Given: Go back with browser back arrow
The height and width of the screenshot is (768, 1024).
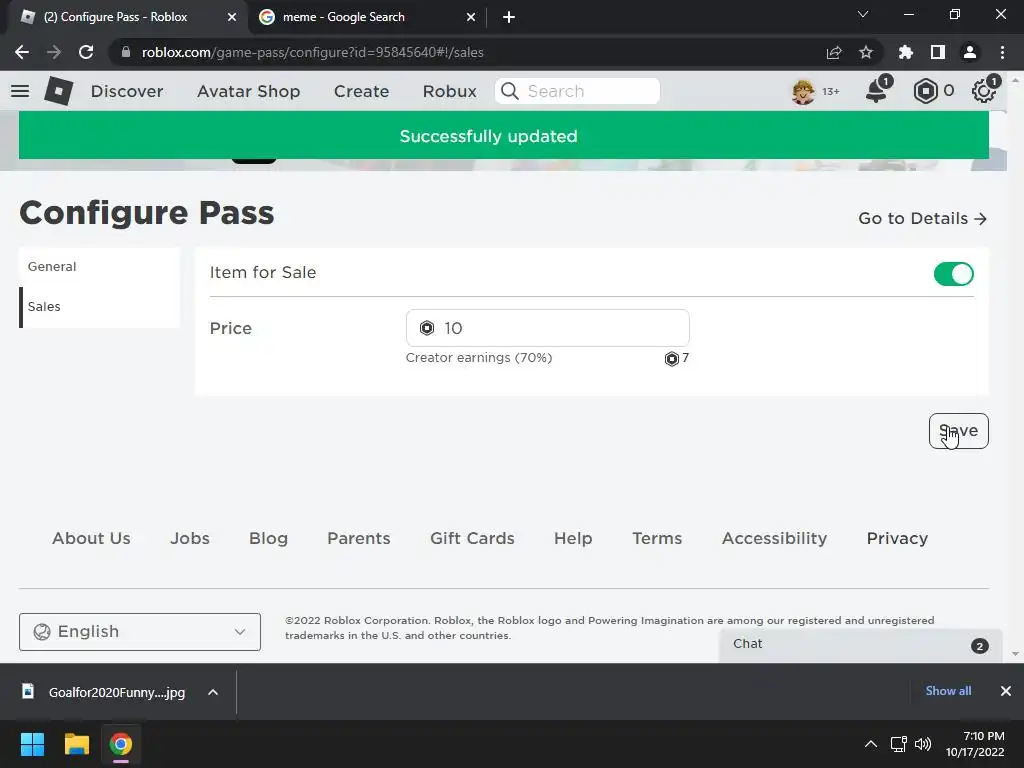Looking at the screenshot, I should pyautogui.click(x=22, y=52).
